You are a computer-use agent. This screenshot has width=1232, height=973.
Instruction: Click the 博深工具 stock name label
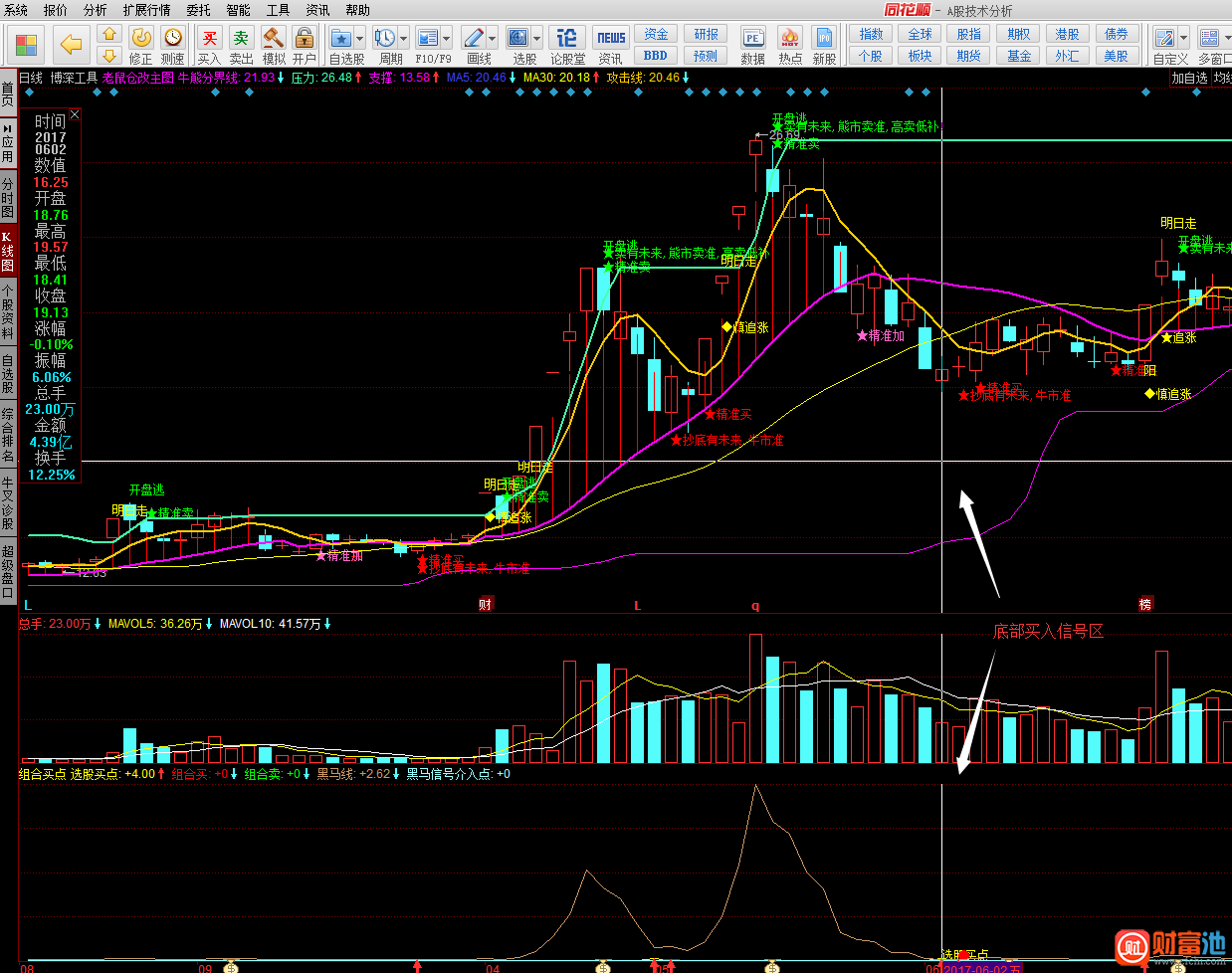tap(74, 78)
